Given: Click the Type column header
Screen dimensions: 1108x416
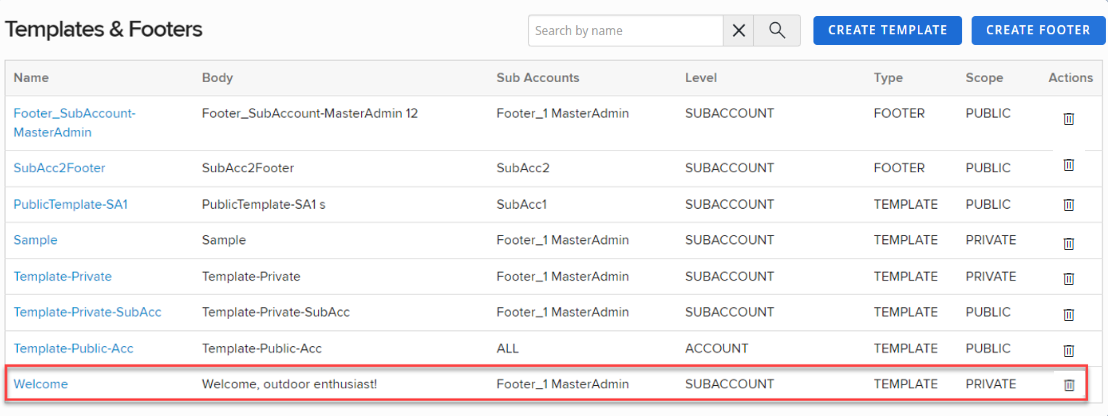Looking at the screenshot, I should pyautogui.click(x=888, y=78).
